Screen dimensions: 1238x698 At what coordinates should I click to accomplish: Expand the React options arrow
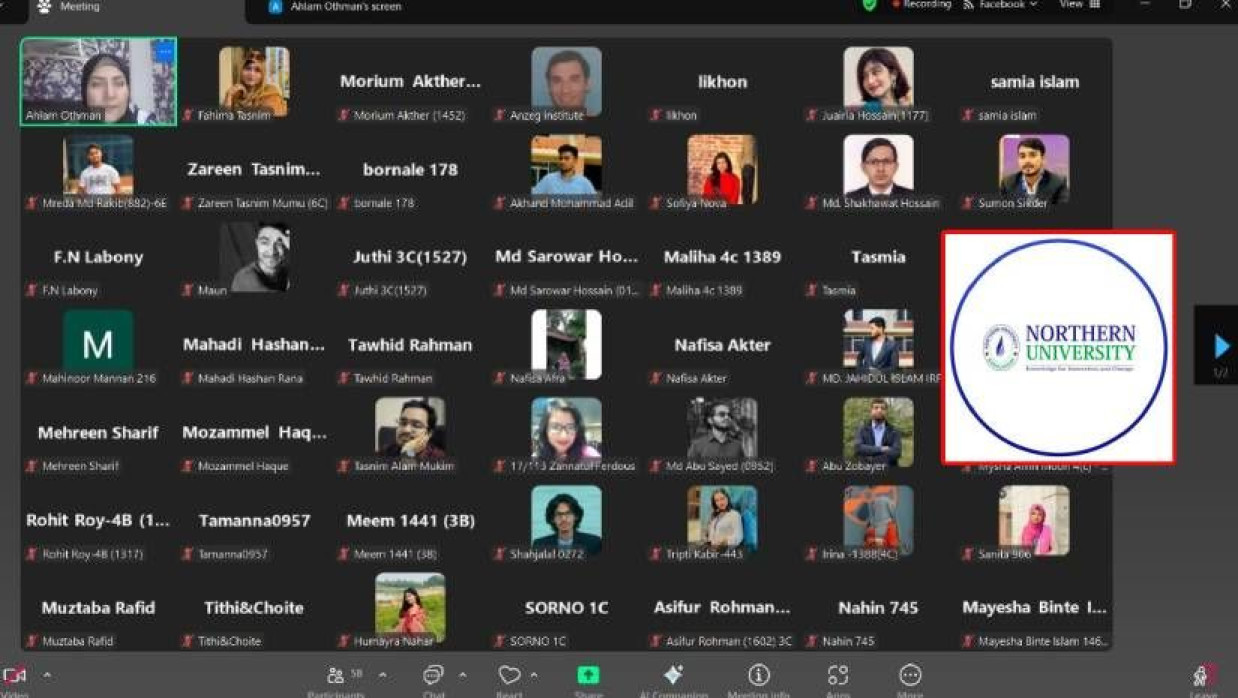click(534, 676)
